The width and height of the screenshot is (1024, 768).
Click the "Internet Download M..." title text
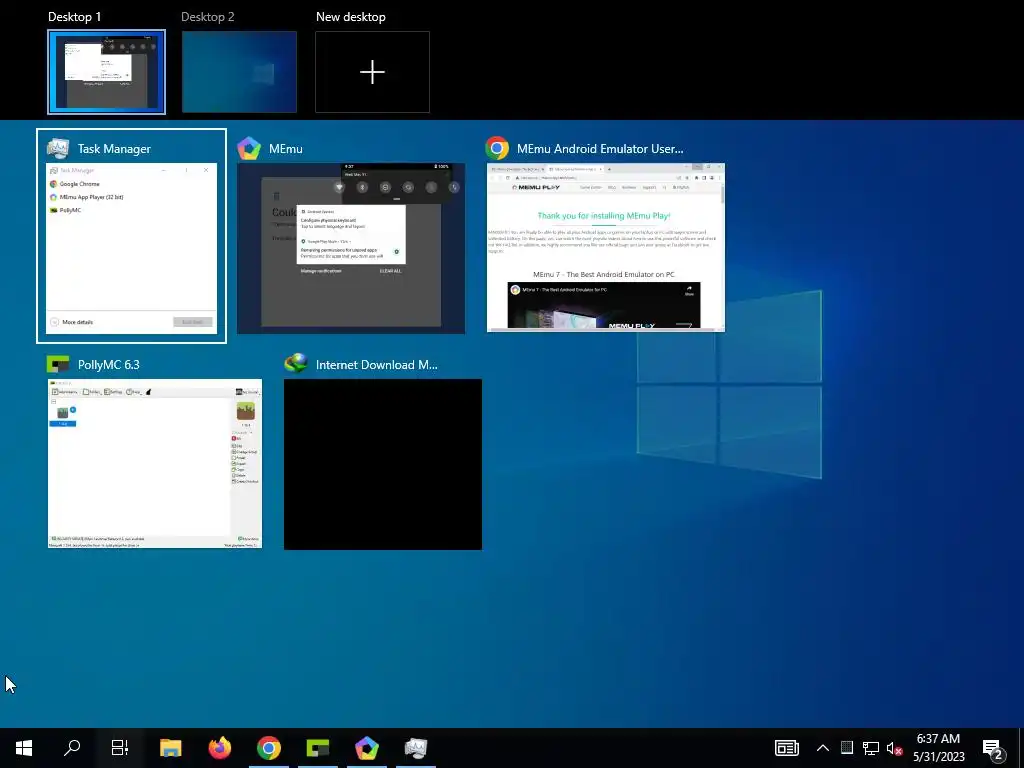(x=377, y=365)
